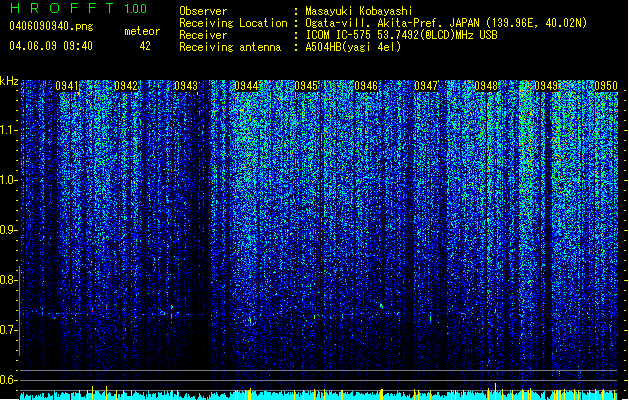This screenshot has height=400, width=629.
Task: Select the filename 0406090940.png
Action: tap(51, 26)
